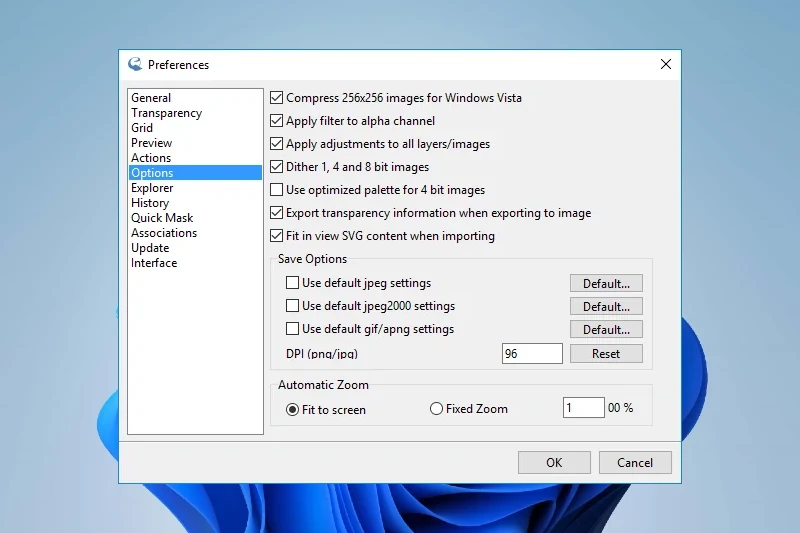This screenshot has width=800, height=533.
Task: Enable Use optimized palette for 4 bit images
Action: pos(277,190)
